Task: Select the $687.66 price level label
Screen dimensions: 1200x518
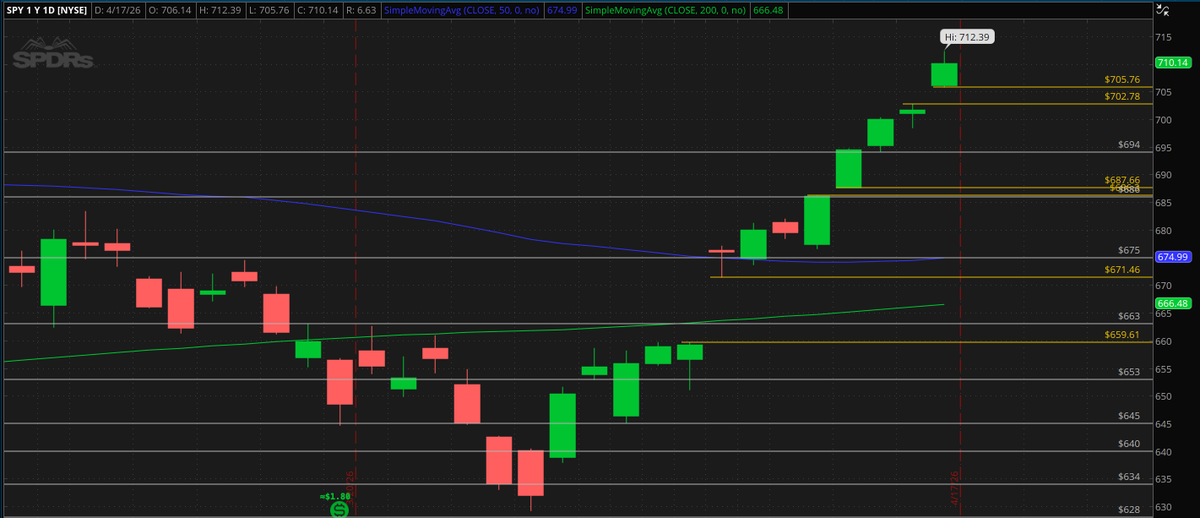Action: click(x=1122, y=180)
